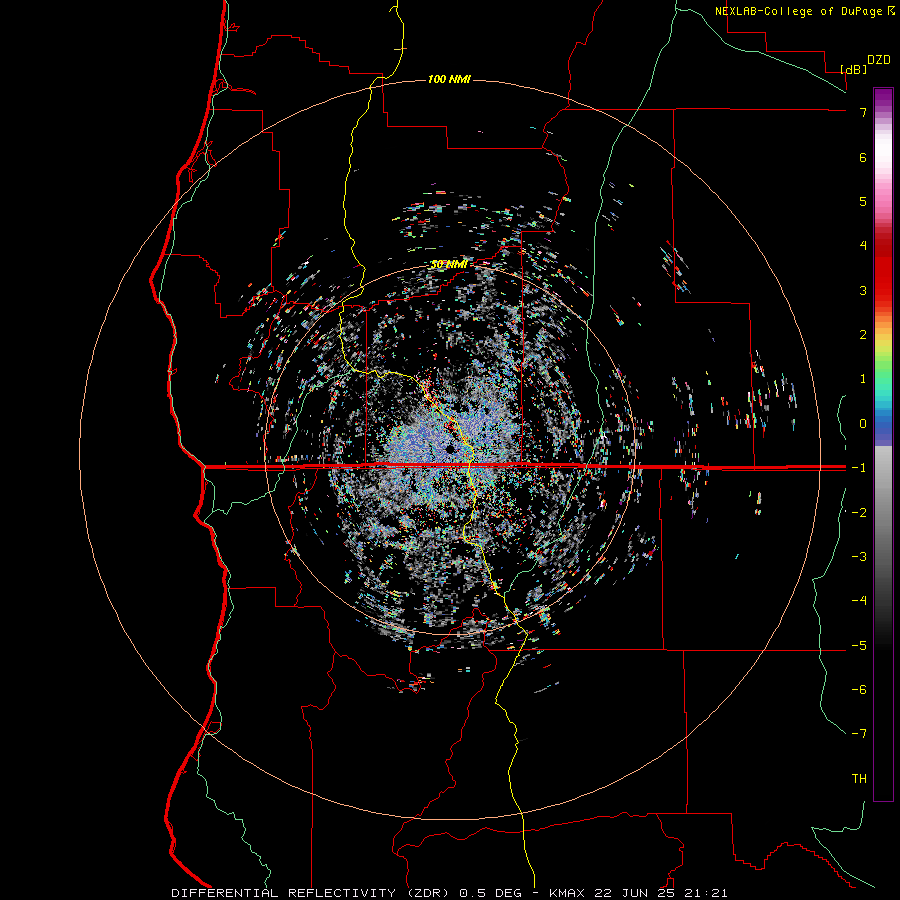Click the 2 value on color scale
The height and width of the screenshot is (900, 900).
pos(863,335)
